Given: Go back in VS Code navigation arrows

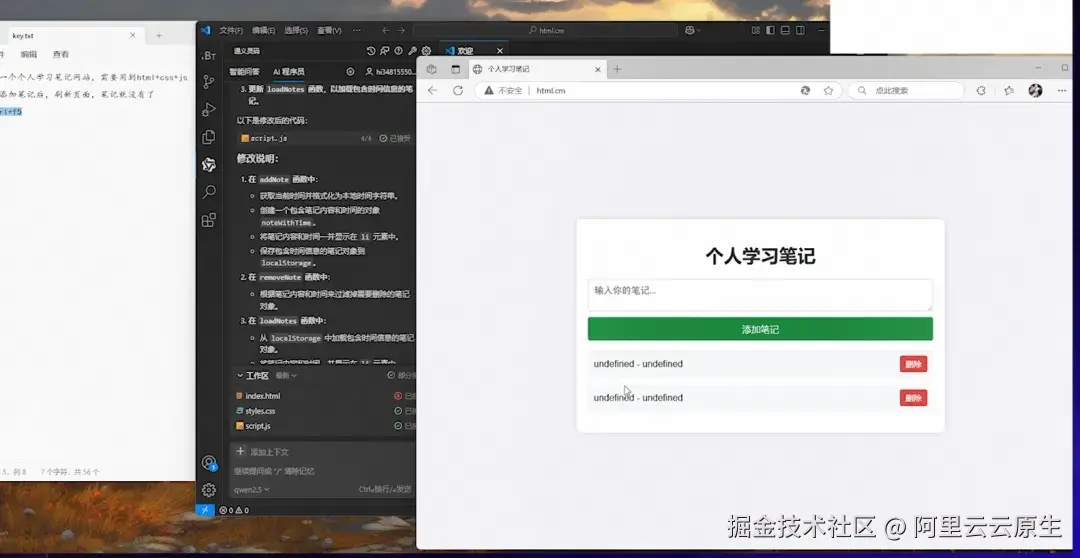Looking at the screenshot, I should point(385,30).
